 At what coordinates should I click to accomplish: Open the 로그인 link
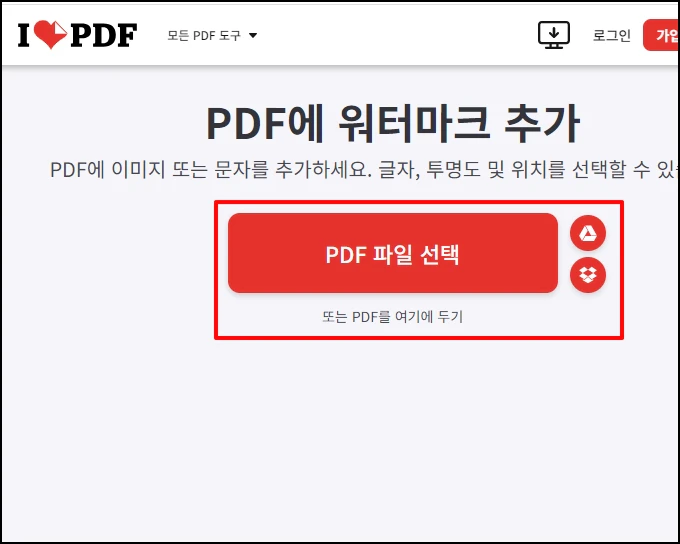pos(611,35)
